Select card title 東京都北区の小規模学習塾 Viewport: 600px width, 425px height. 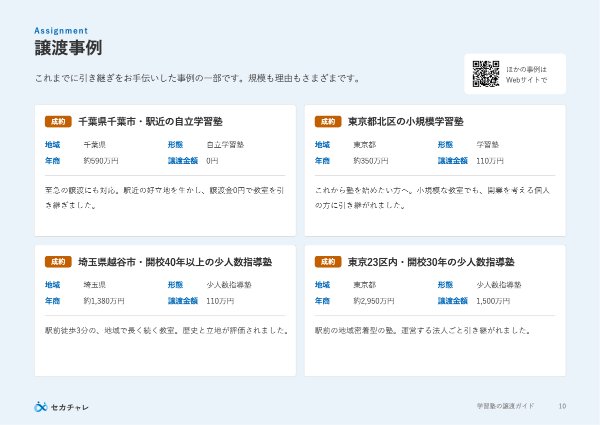pos(406,122)
